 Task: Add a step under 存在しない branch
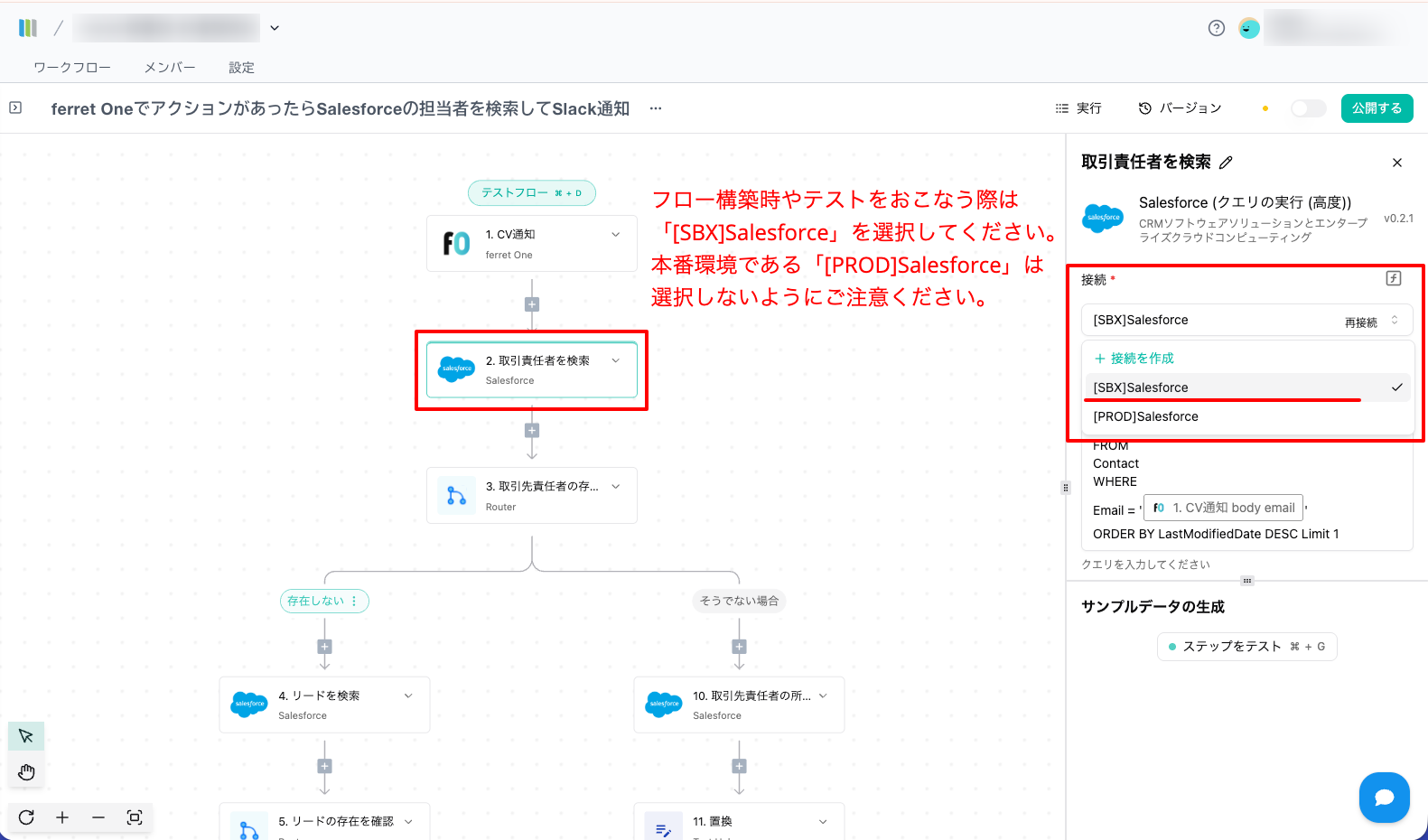pyautogui.click(x=325, y=647)
